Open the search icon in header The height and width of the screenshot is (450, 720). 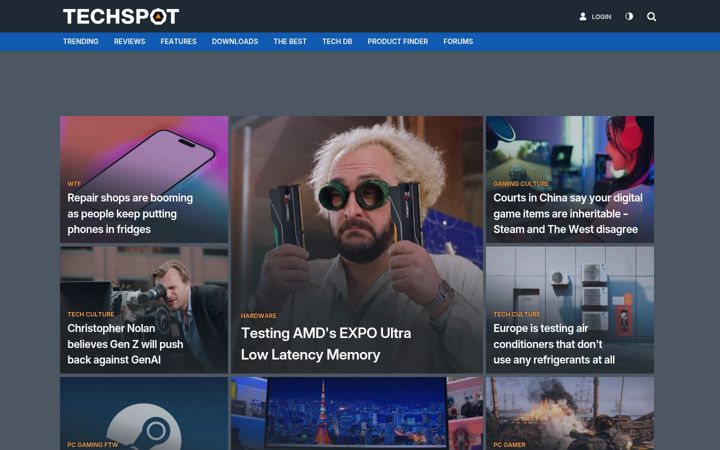pos(651,17)
